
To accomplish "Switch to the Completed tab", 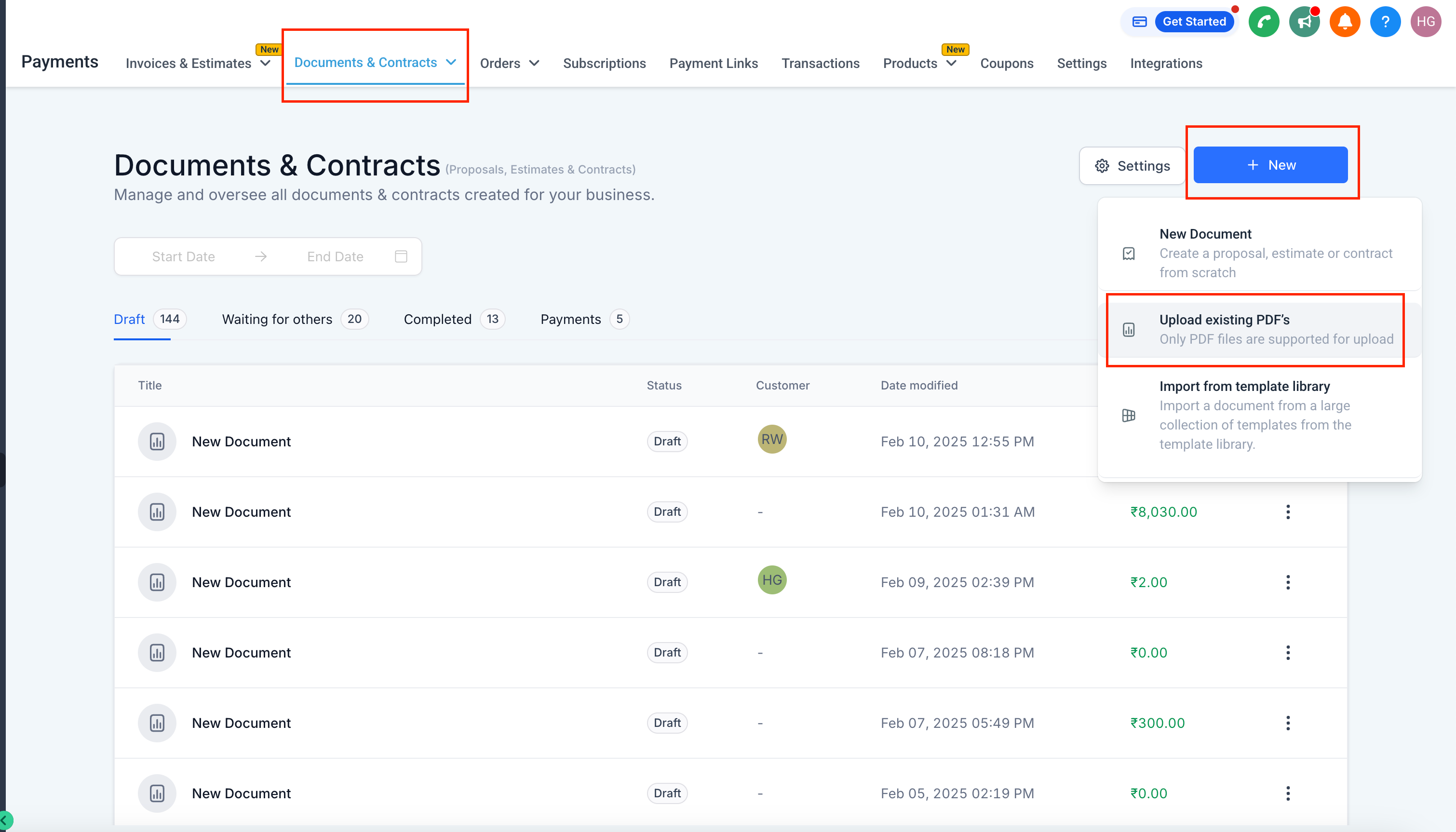I will coord(438,320).
